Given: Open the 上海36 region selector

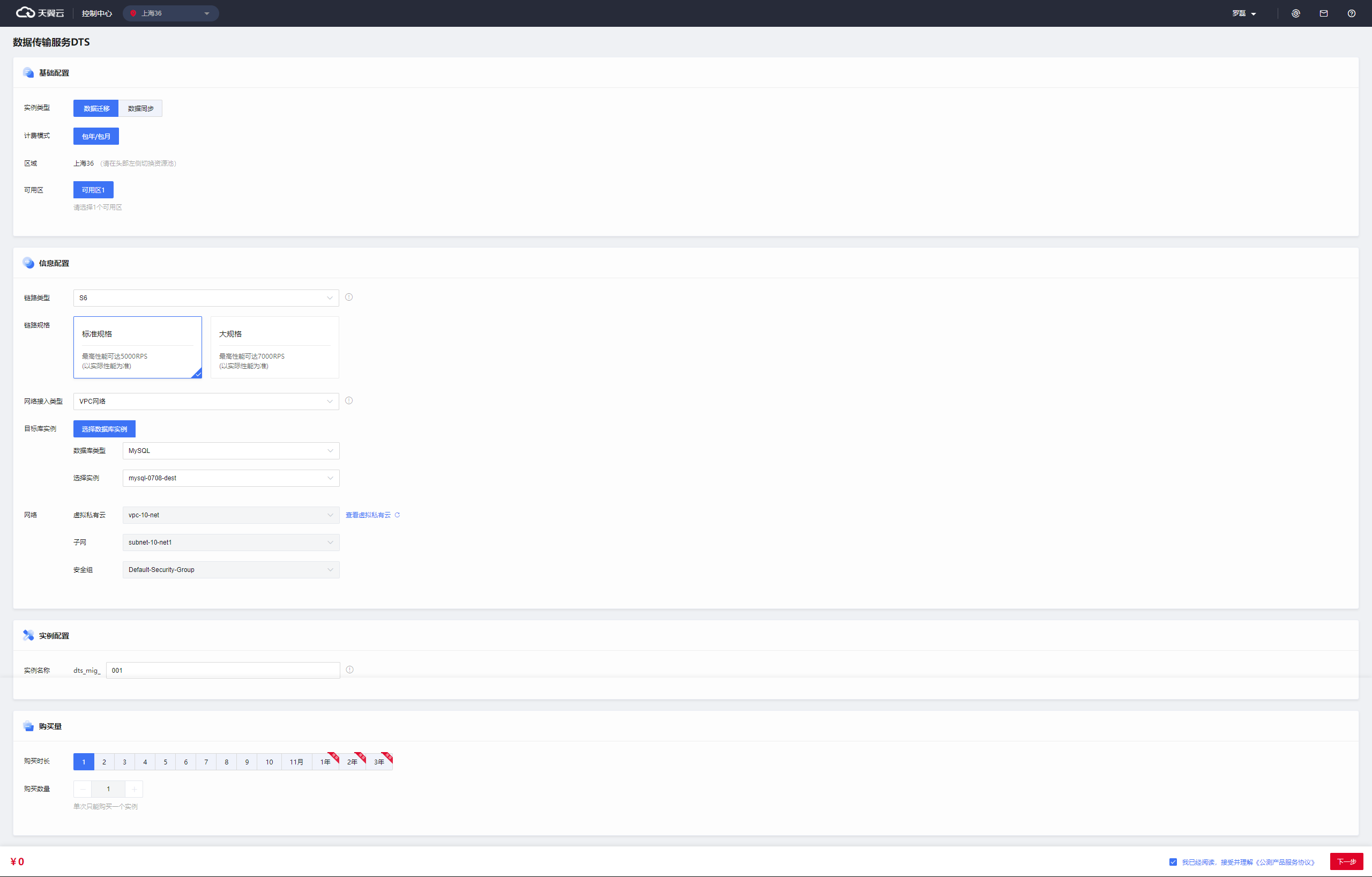Looking at the screenshot, I should [x=170, y=13].
